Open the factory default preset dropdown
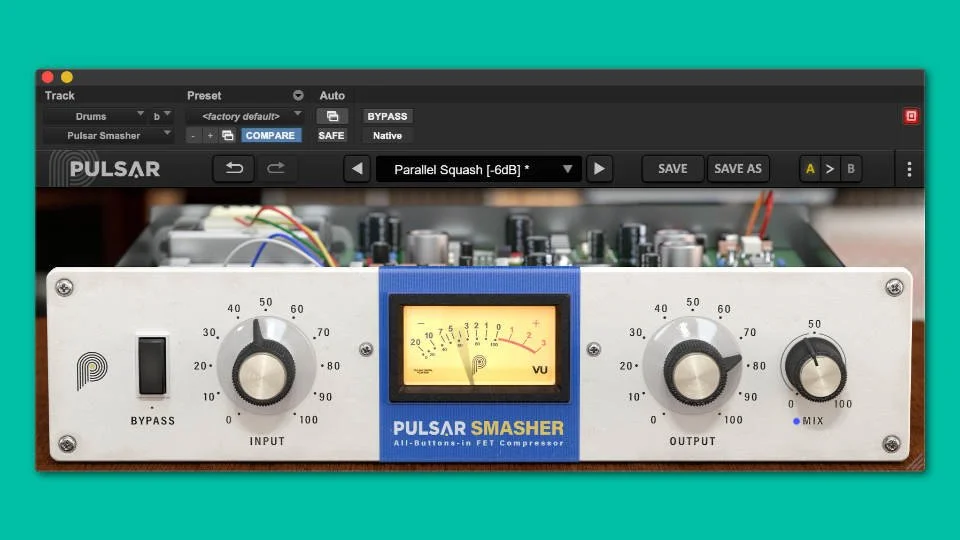This screenshot has width=960, height=540. (245, 116)
